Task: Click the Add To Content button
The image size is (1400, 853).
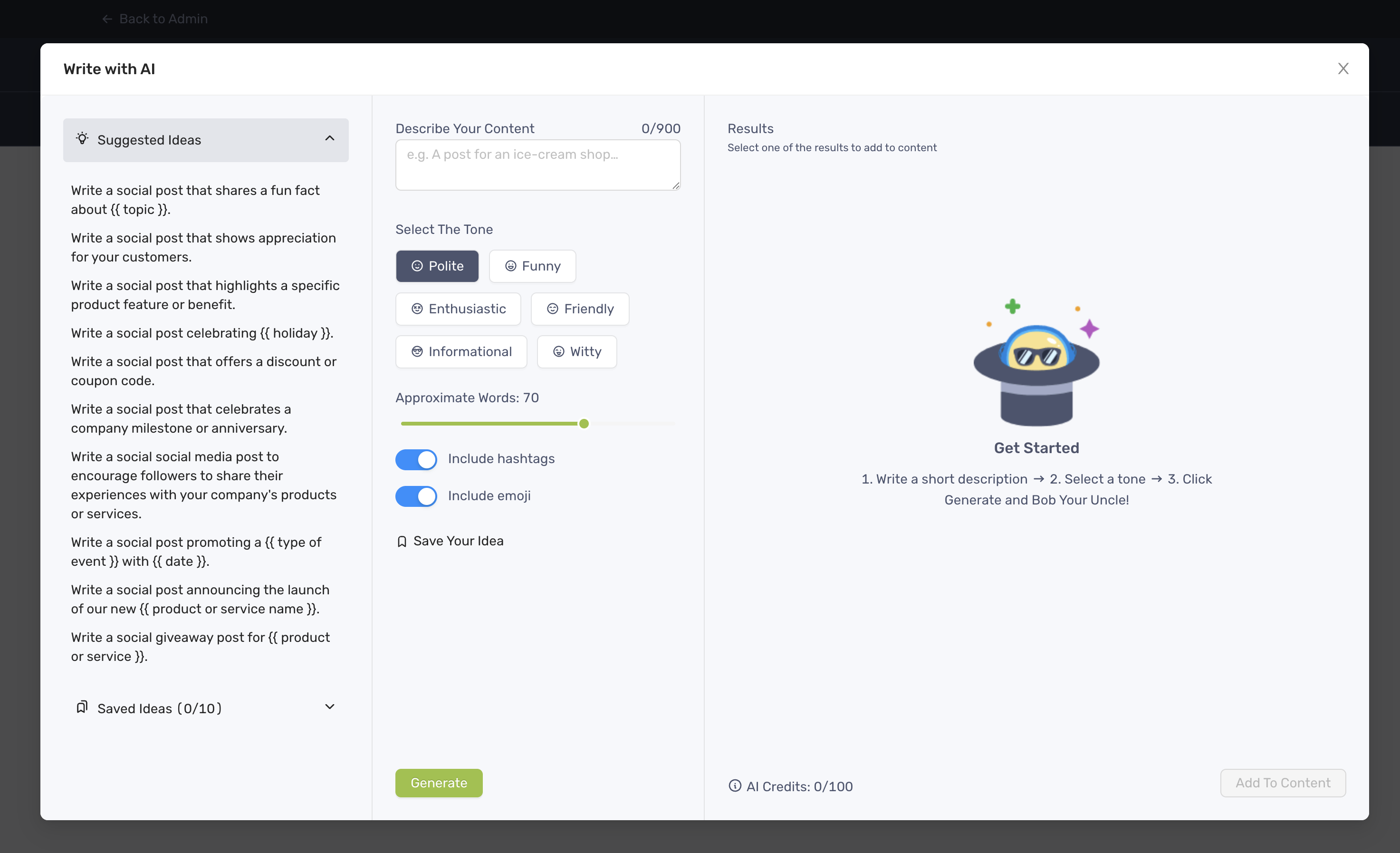Action: [1283, 783]
